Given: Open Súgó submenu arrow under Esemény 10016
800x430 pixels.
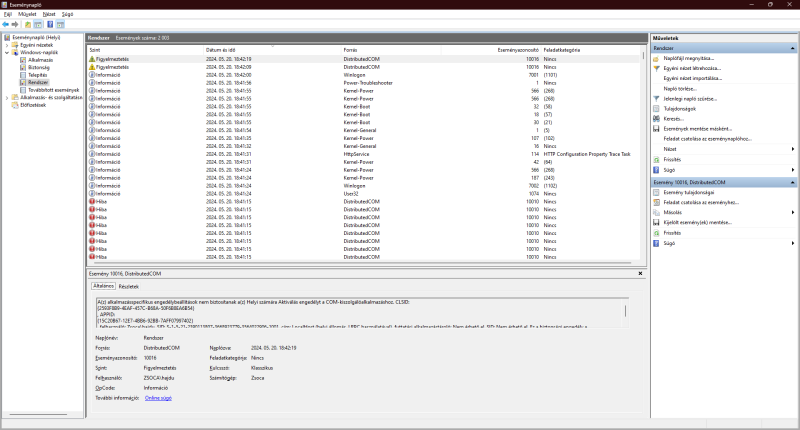Looking at the screenshot, I should pyautogui.click(x=793, y=243).
